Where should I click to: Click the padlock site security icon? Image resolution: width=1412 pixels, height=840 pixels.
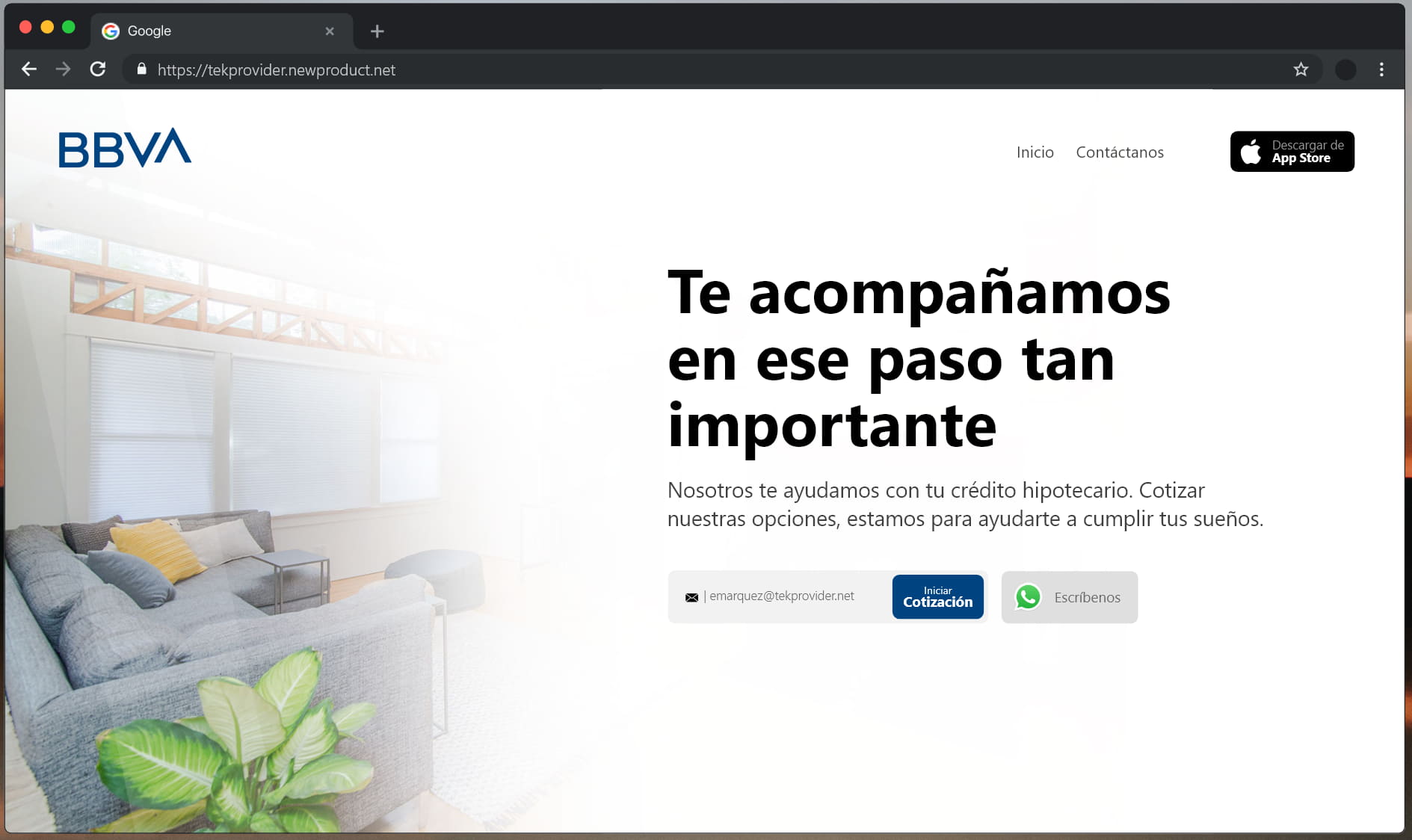141,70
